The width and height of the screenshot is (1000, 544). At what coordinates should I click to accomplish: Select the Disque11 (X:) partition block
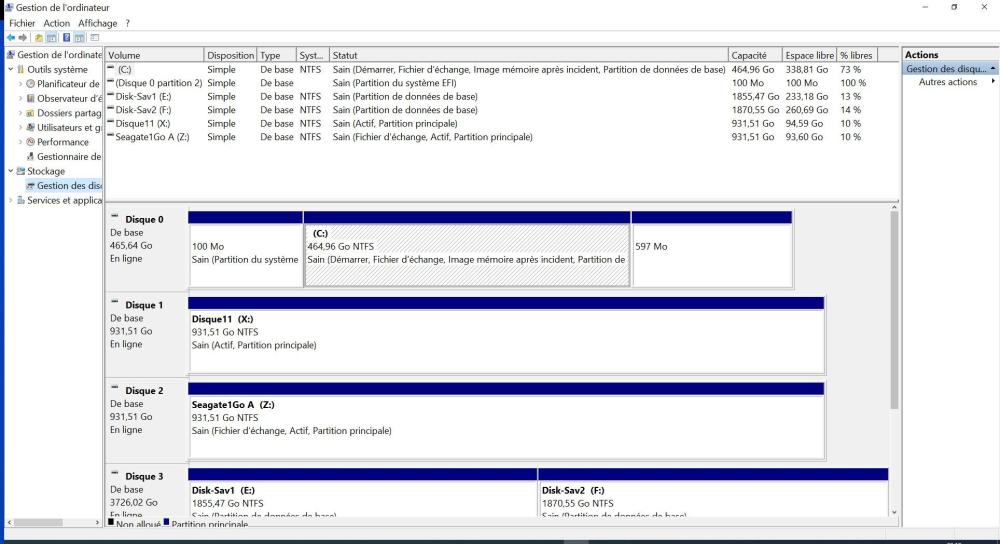[506, 335]
